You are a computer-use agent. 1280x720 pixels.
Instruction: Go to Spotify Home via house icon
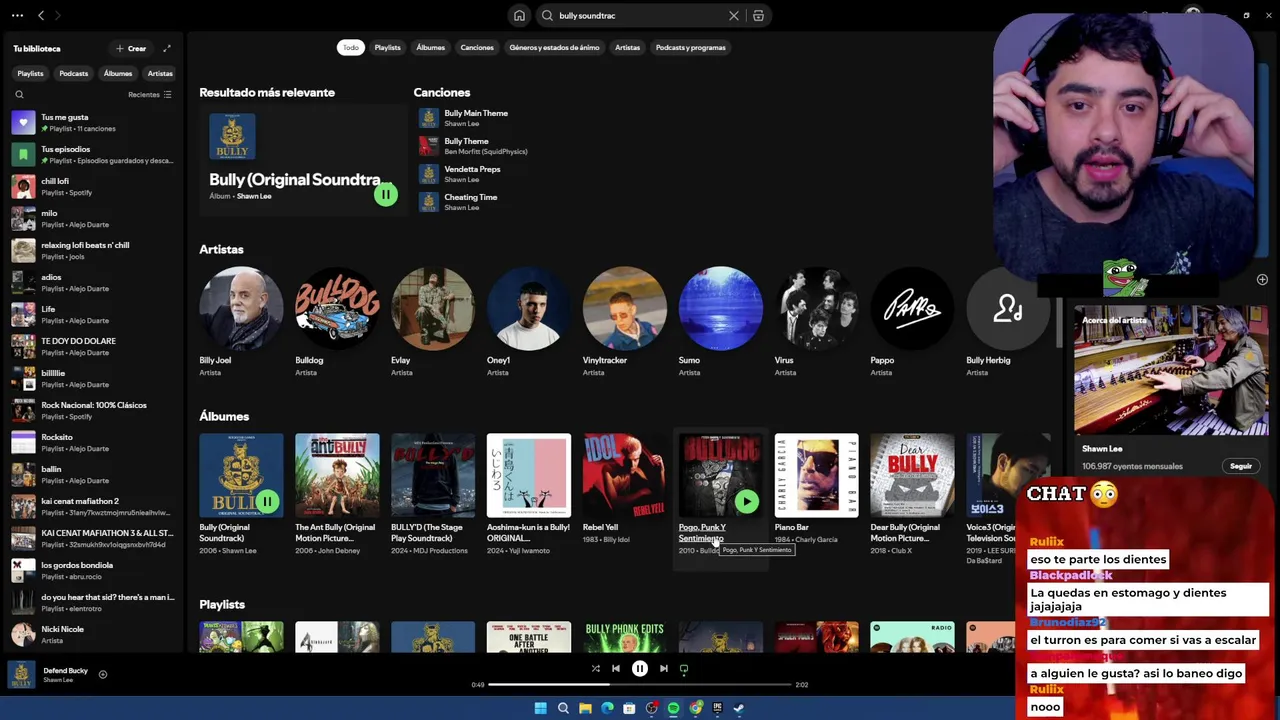point(519,15)
